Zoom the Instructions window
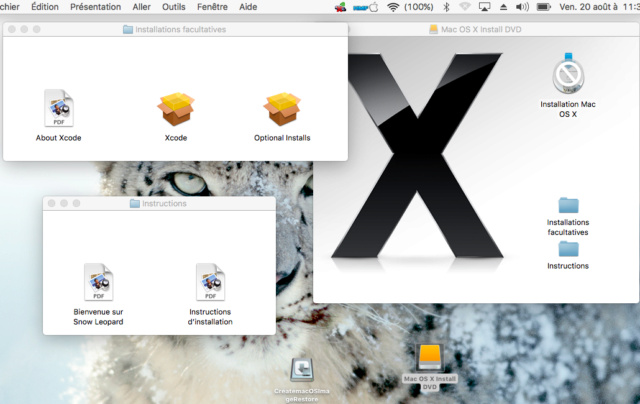The image size is (640, 404). [x=76, y=203]
